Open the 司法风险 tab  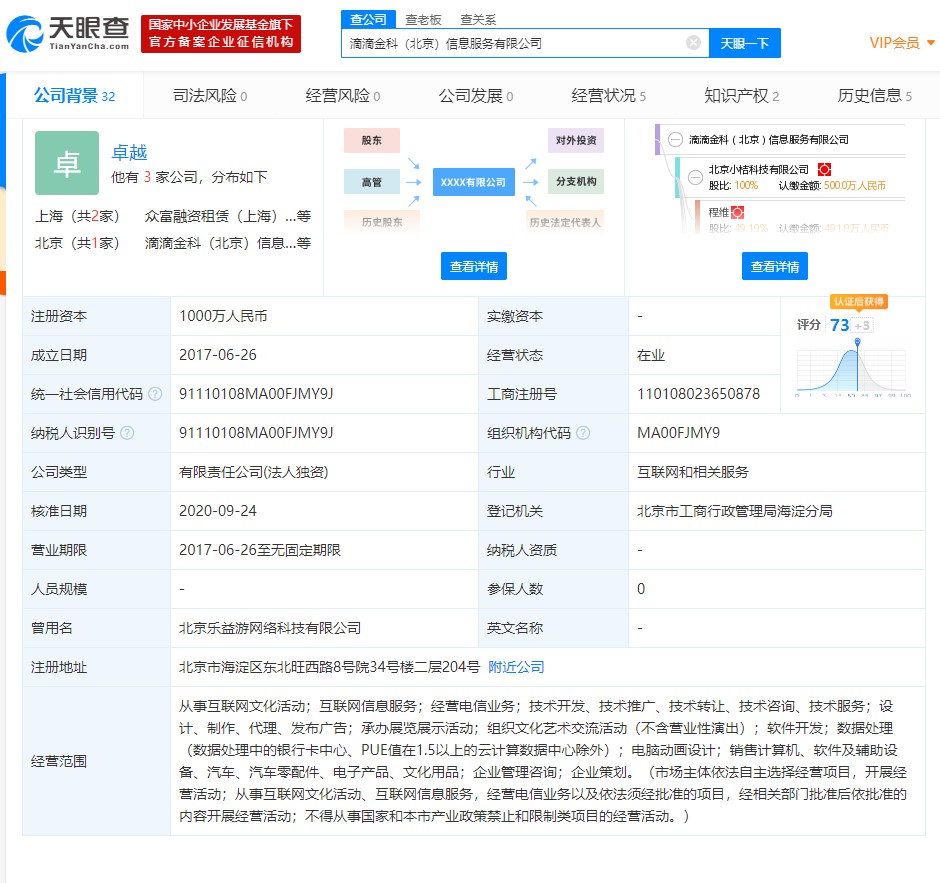210,95
